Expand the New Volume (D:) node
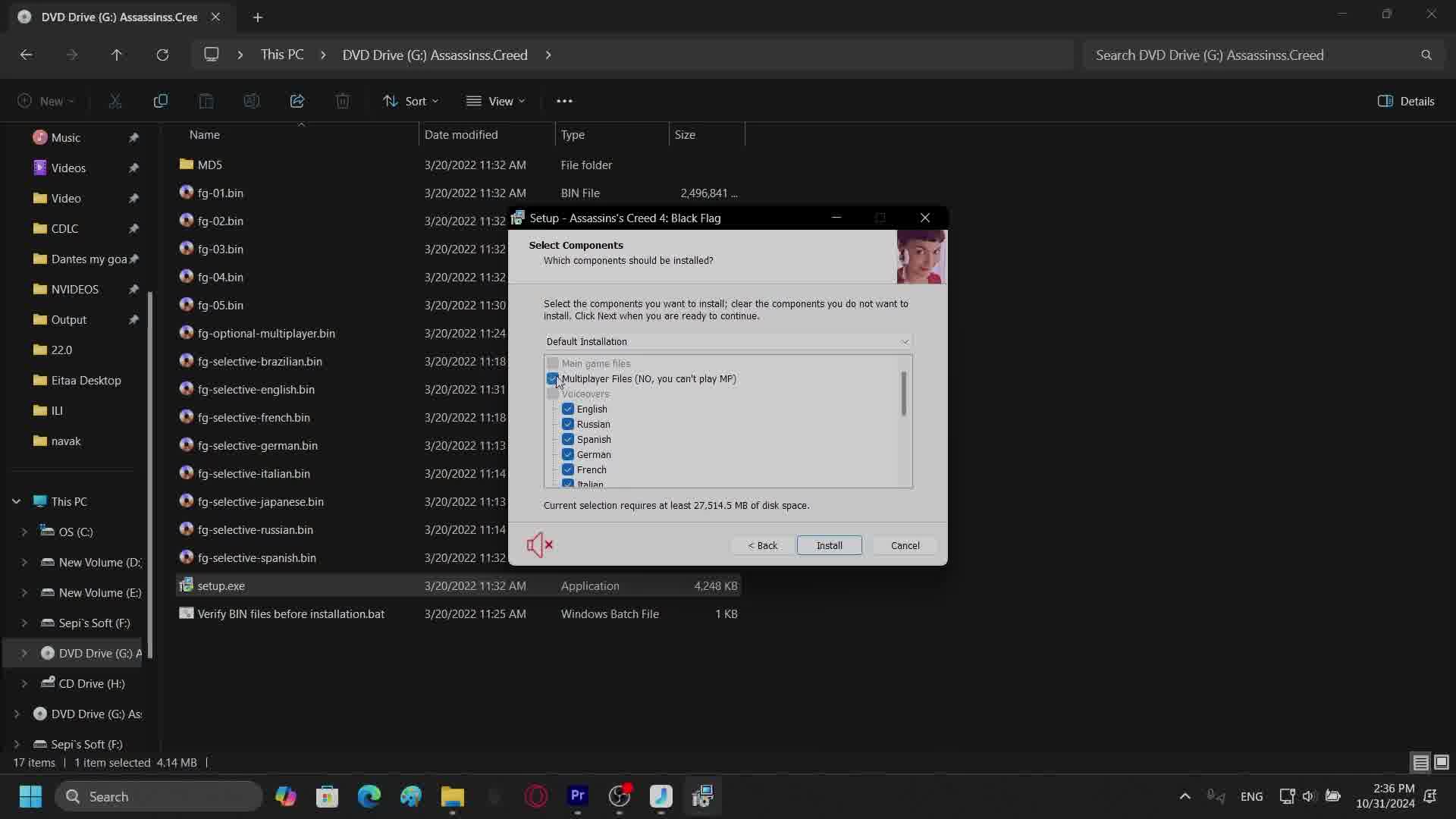This screenshot has height=819, width=1456. [x=24, y=562]
